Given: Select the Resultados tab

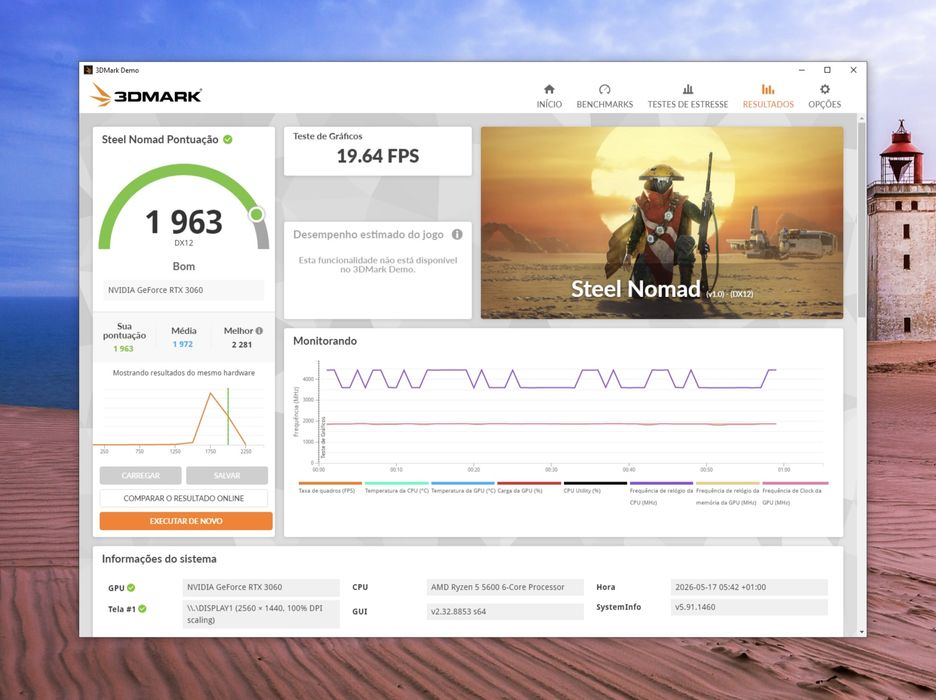Looking at the screenshot, I should pyautogui.click(x=768, y=96).
